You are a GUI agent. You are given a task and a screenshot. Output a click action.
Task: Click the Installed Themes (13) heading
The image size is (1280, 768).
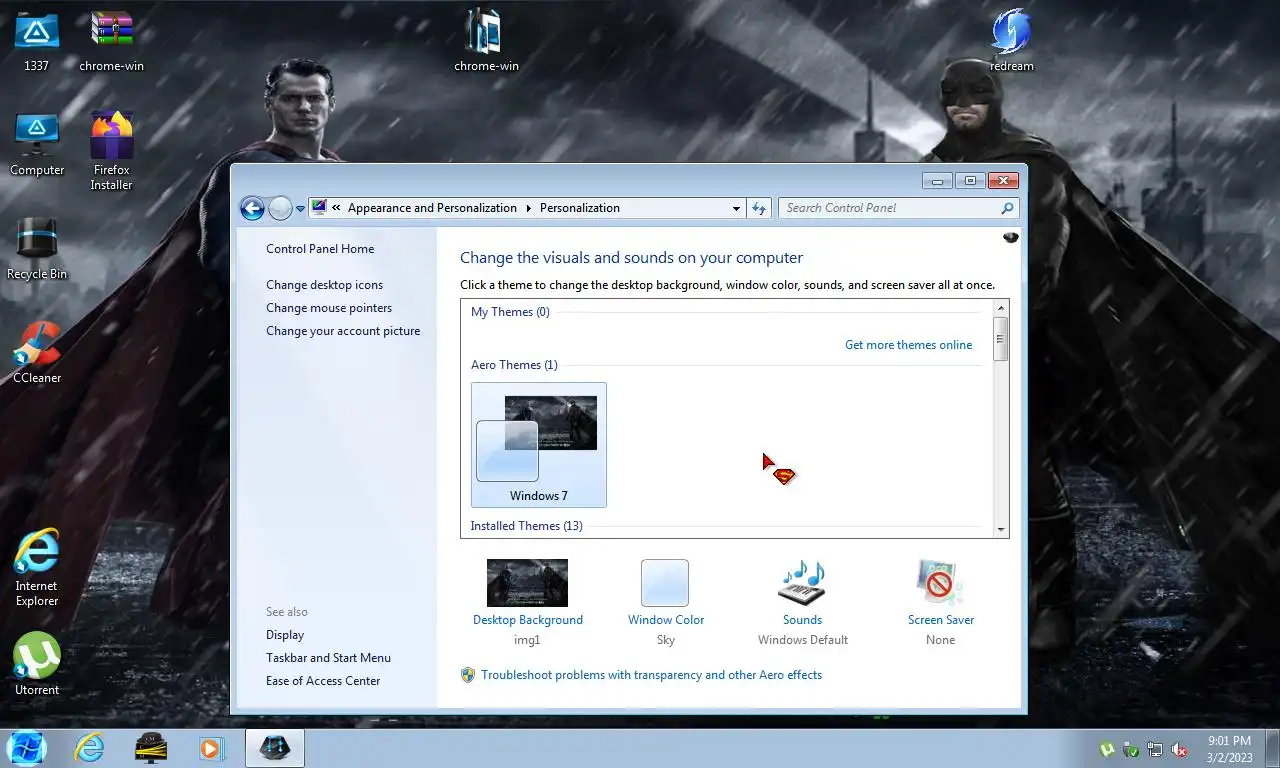click(x=526, y=526)
